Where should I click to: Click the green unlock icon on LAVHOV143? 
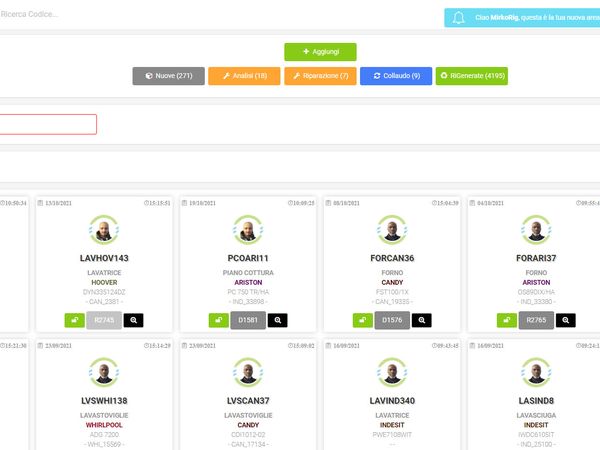click(75, 320)
